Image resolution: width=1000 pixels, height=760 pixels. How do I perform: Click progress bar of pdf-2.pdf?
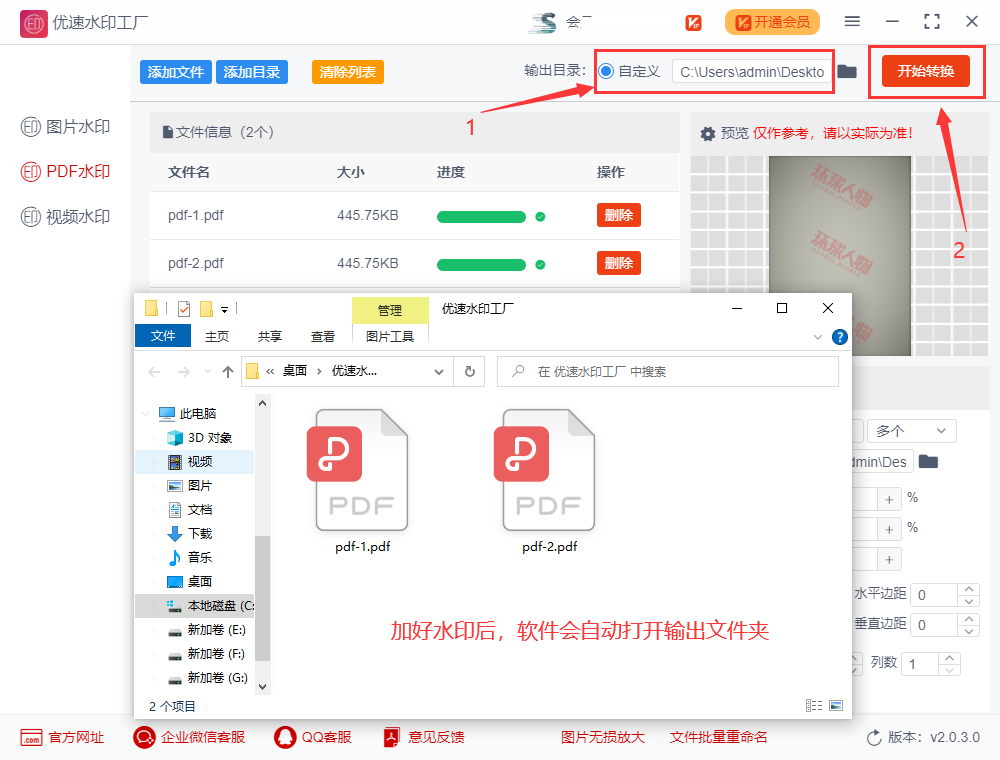click(481, 265)
